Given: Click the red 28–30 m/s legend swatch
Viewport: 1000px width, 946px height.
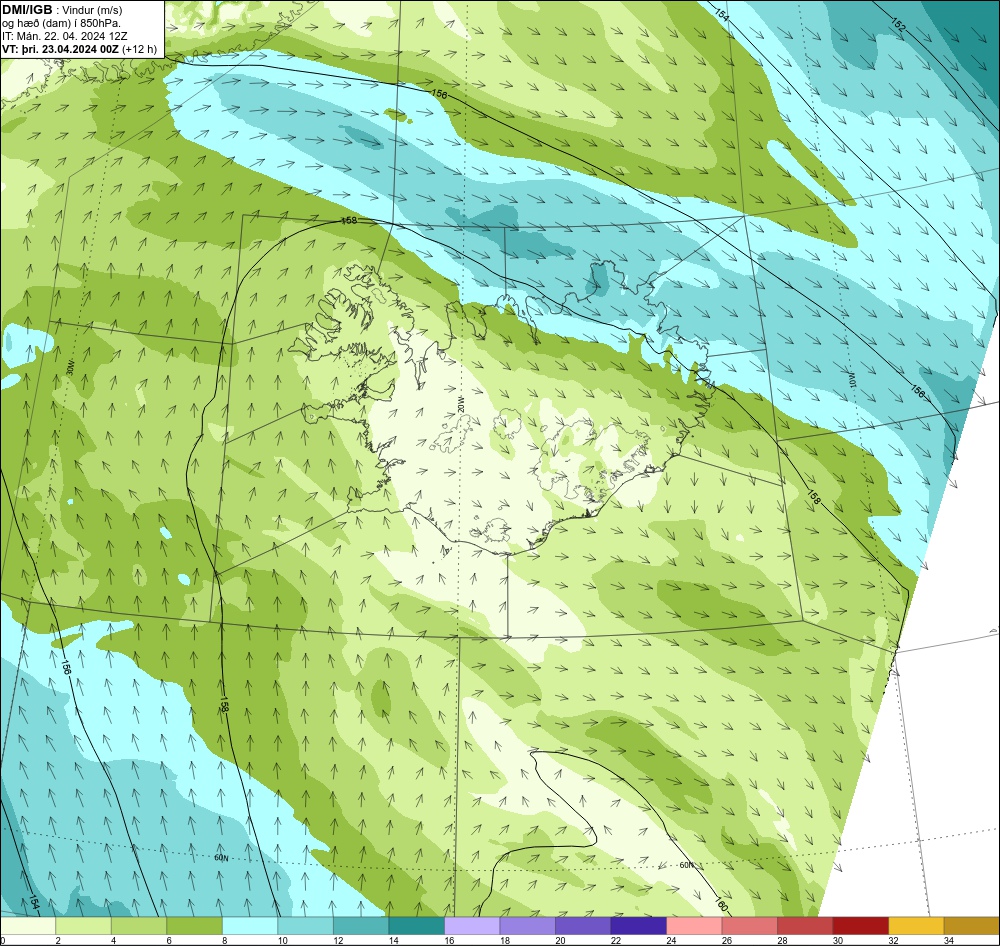Looking at the screenshot, I should coord(805,926).
